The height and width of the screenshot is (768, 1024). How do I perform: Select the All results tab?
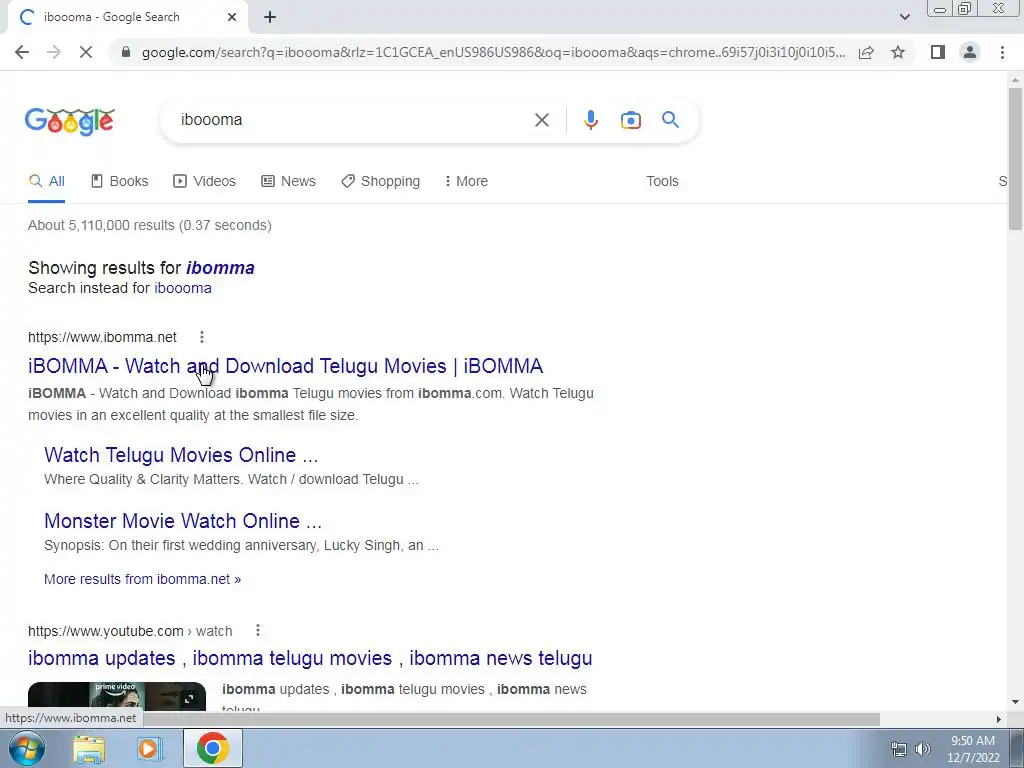(46, 182)
